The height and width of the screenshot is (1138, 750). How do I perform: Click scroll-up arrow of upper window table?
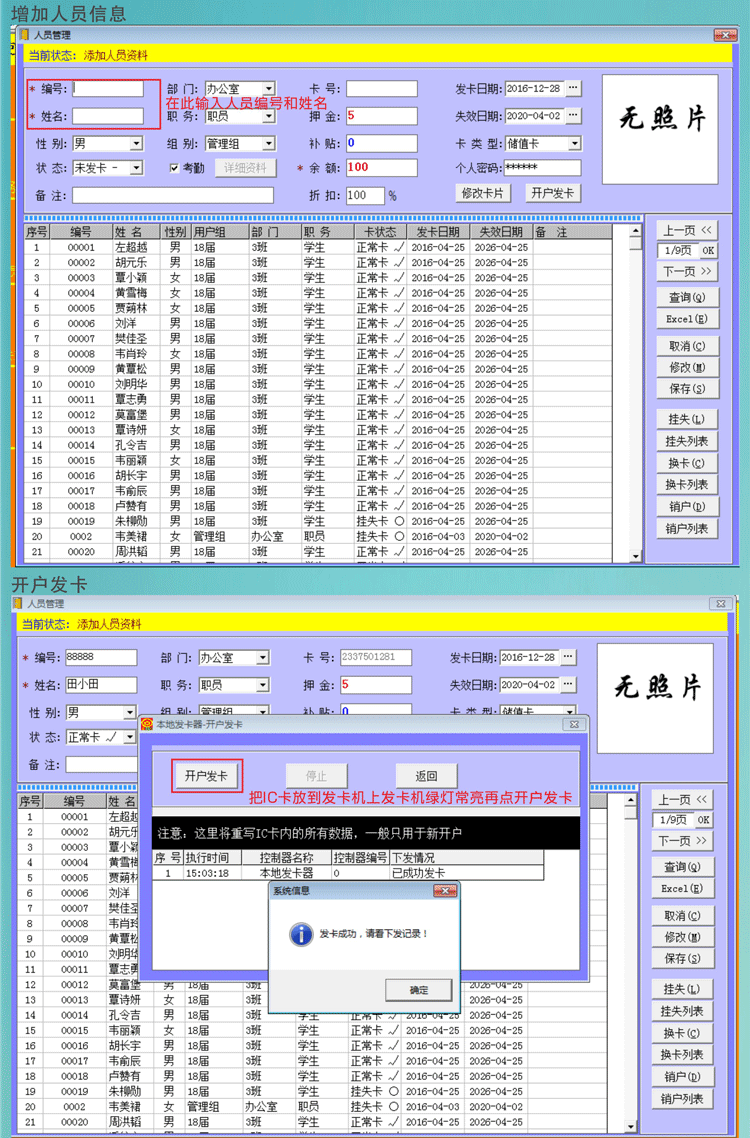635,231
